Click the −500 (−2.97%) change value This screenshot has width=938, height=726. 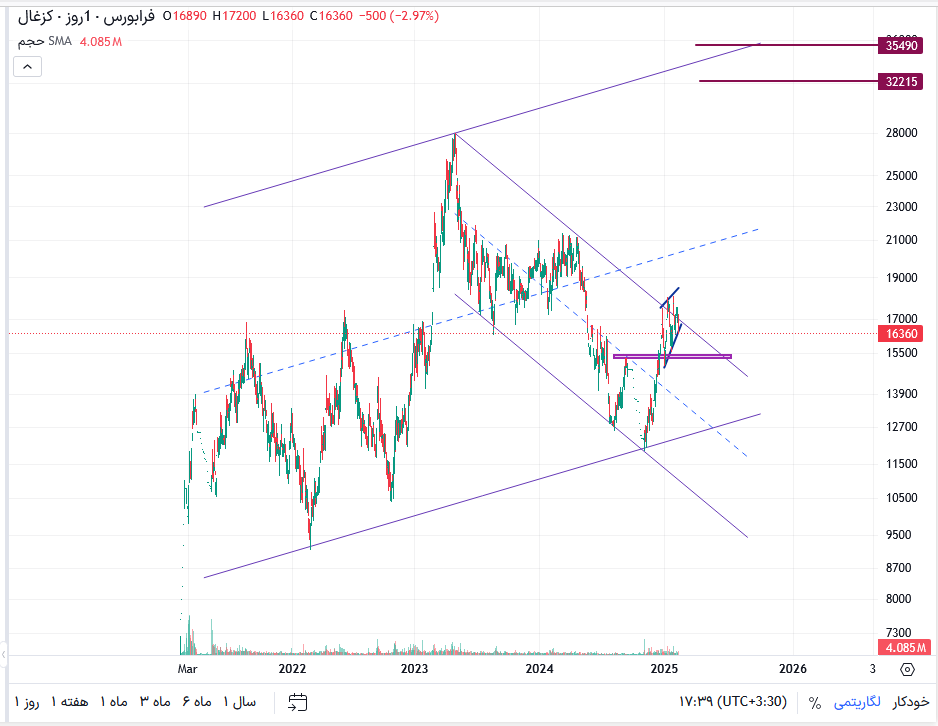[399, 16]
